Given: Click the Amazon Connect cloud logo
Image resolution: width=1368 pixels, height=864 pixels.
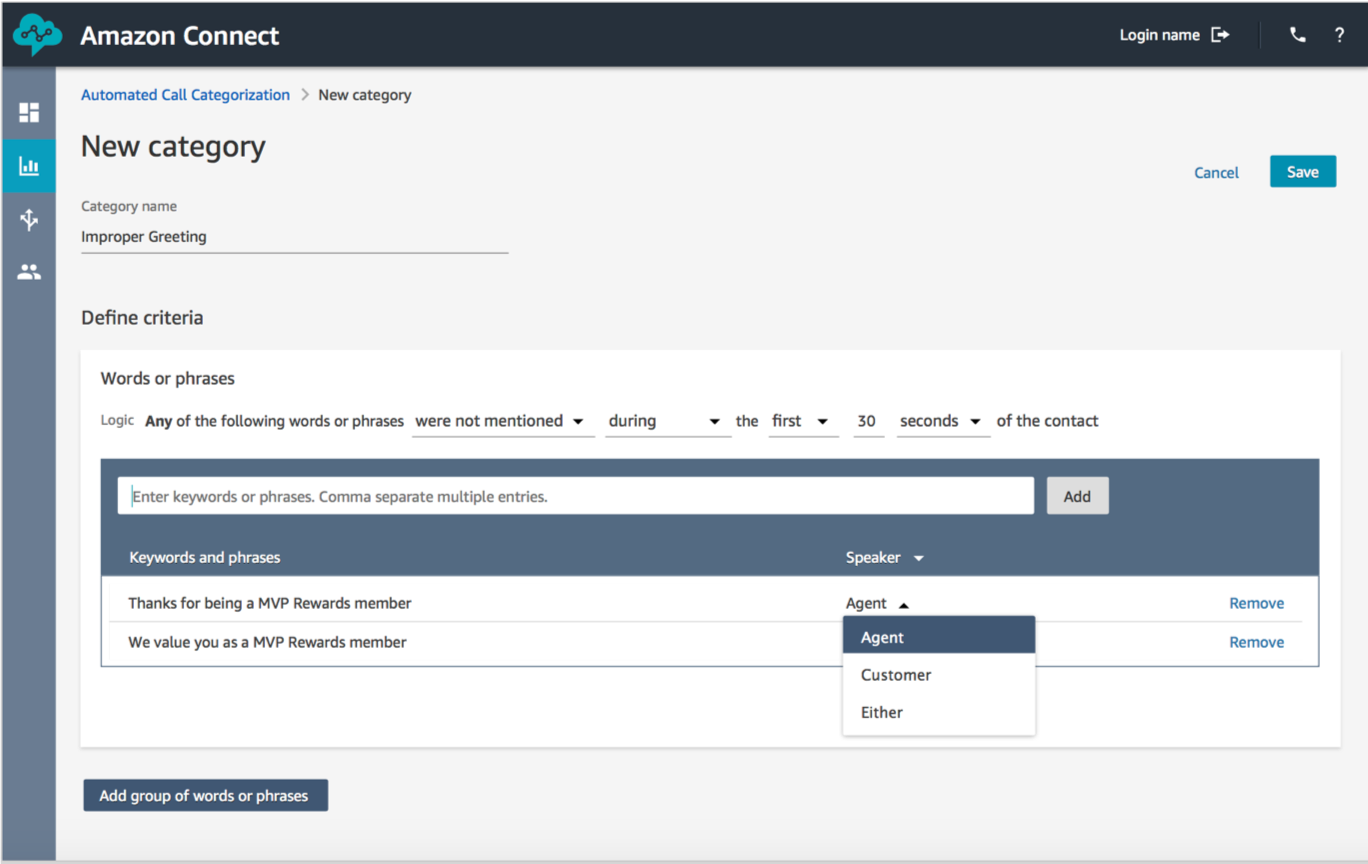Looking at the screenshot, I should click(x=37, y=35).
